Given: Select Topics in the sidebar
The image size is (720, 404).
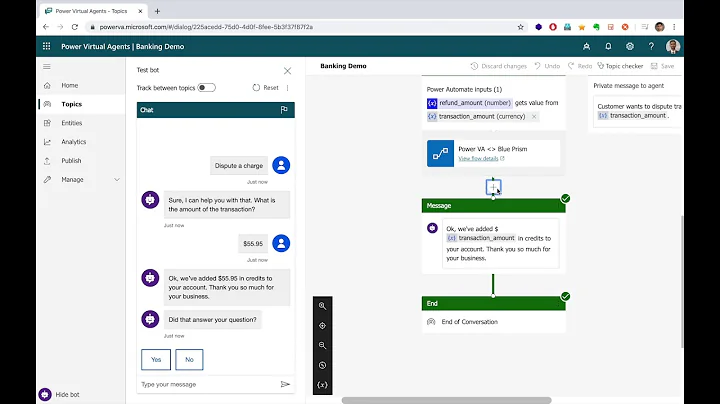Looking at the screenshot, I should pyautogui.click(x=72, y=104).
